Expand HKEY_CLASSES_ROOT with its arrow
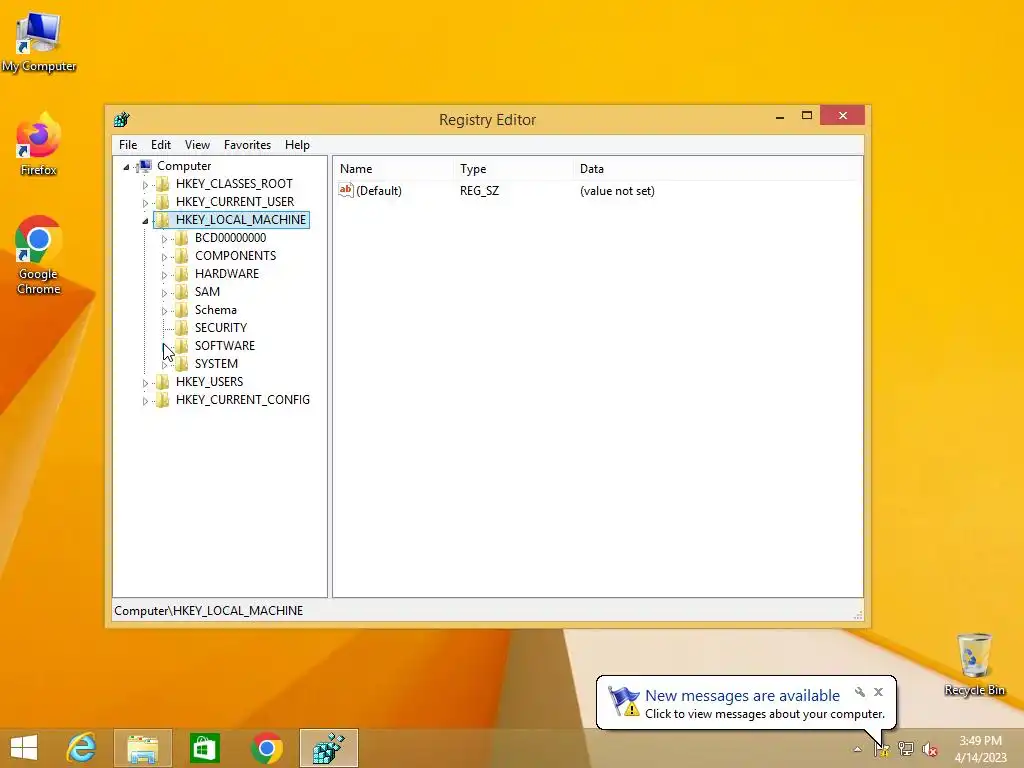The image size is (1024, 768). [145, 185]
